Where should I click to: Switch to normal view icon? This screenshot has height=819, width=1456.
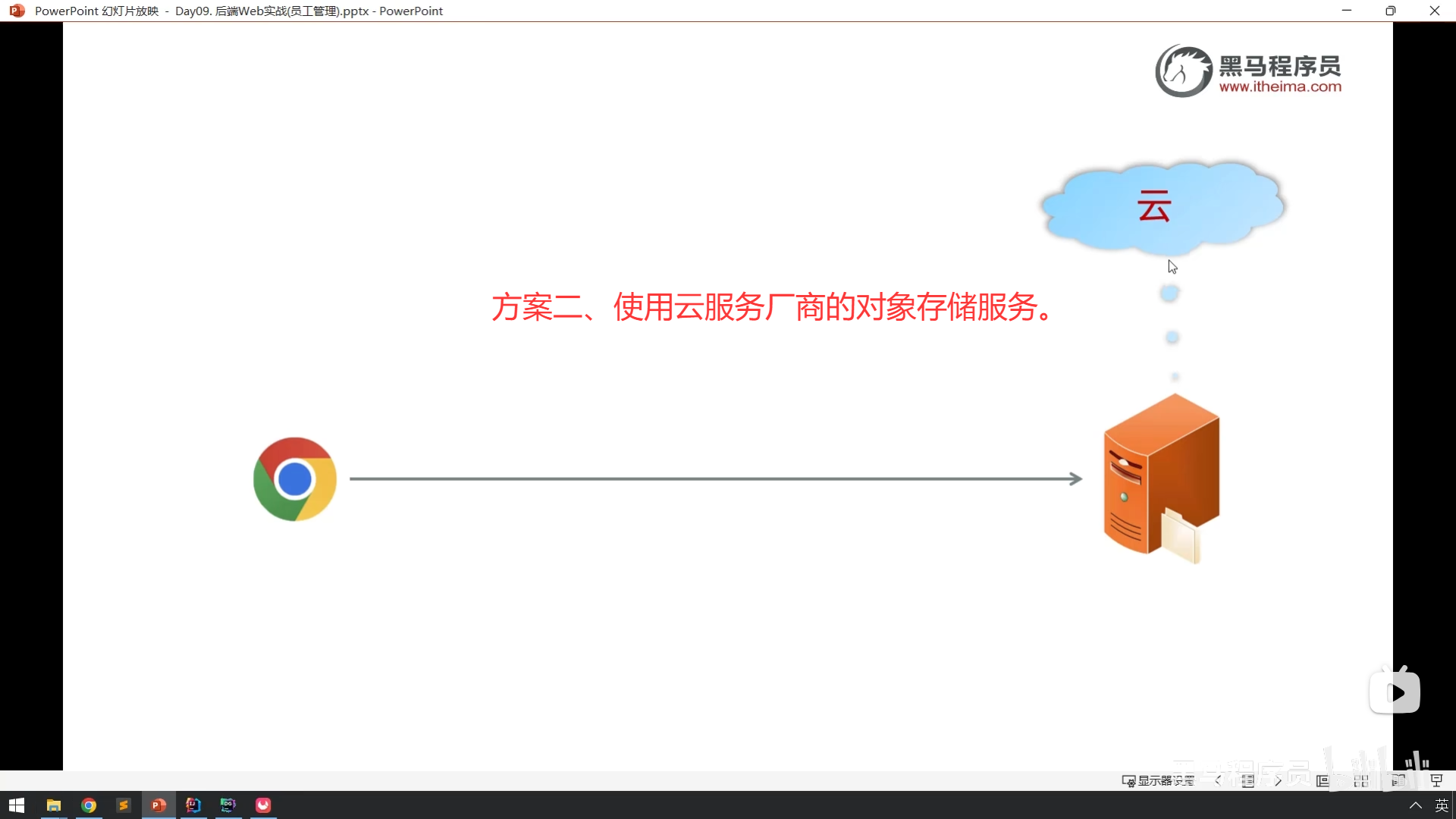click(x=1323, y=780)
